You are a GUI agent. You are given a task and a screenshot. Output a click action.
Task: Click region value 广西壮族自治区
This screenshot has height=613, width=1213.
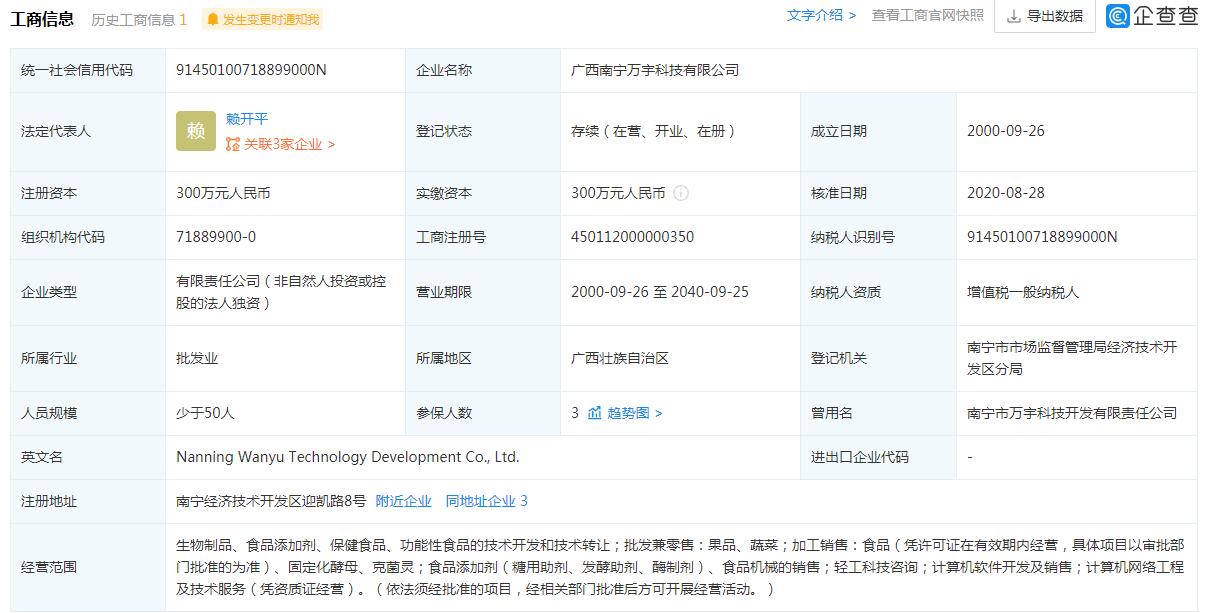click(x=619, y=358)
